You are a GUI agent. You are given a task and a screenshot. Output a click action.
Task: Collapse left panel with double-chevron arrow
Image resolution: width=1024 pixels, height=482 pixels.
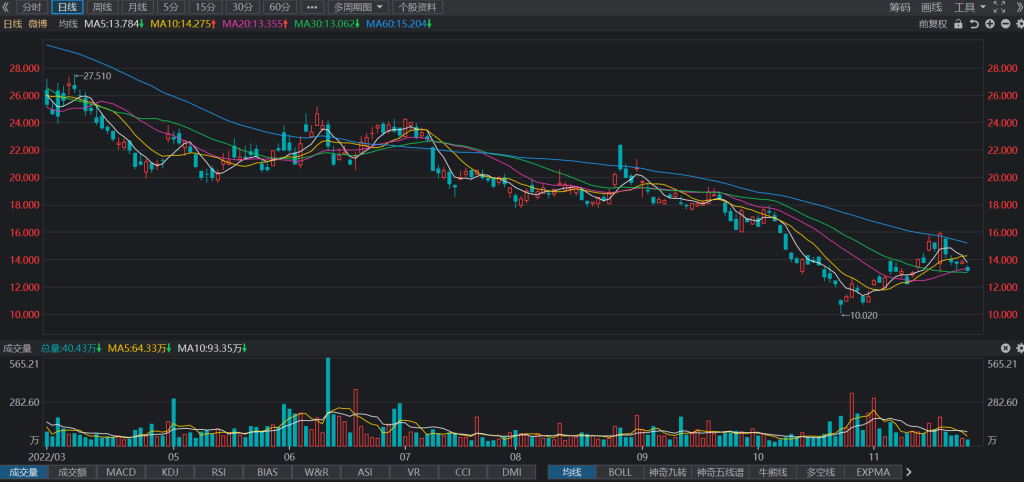point(6,7)
